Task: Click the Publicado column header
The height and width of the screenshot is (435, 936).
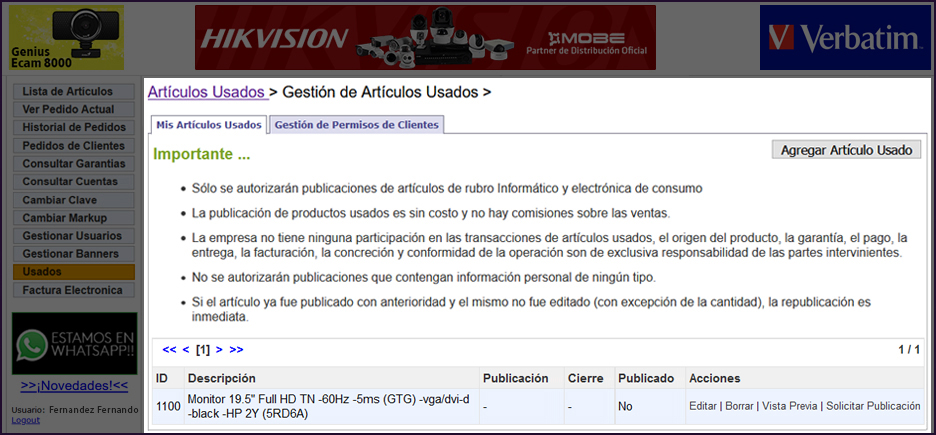Action: coord(646,378)
